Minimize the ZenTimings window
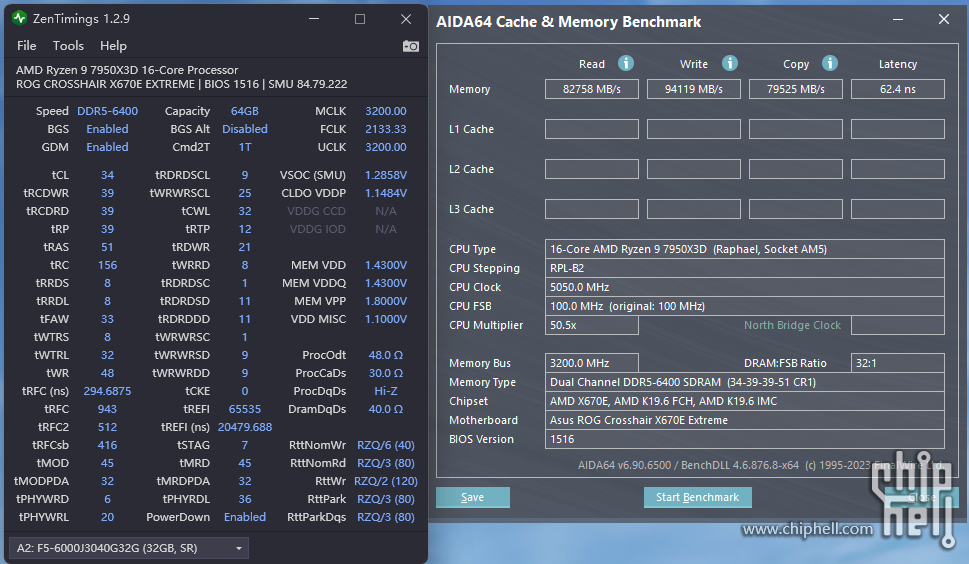The height and width of the screenshot is (564, 969). point(314,19)
